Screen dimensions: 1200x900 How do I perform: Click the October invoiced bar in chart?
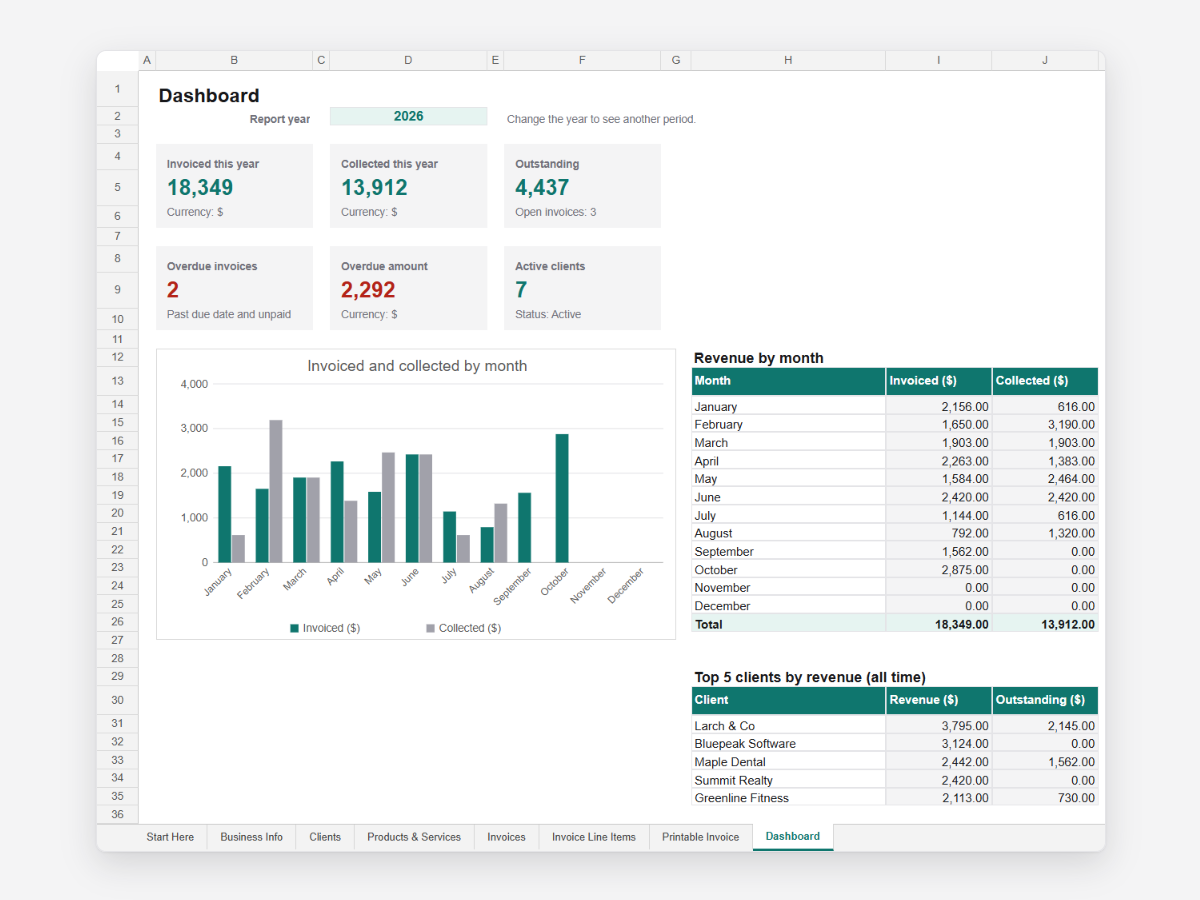pyautogui.click(x=562, y=498)
